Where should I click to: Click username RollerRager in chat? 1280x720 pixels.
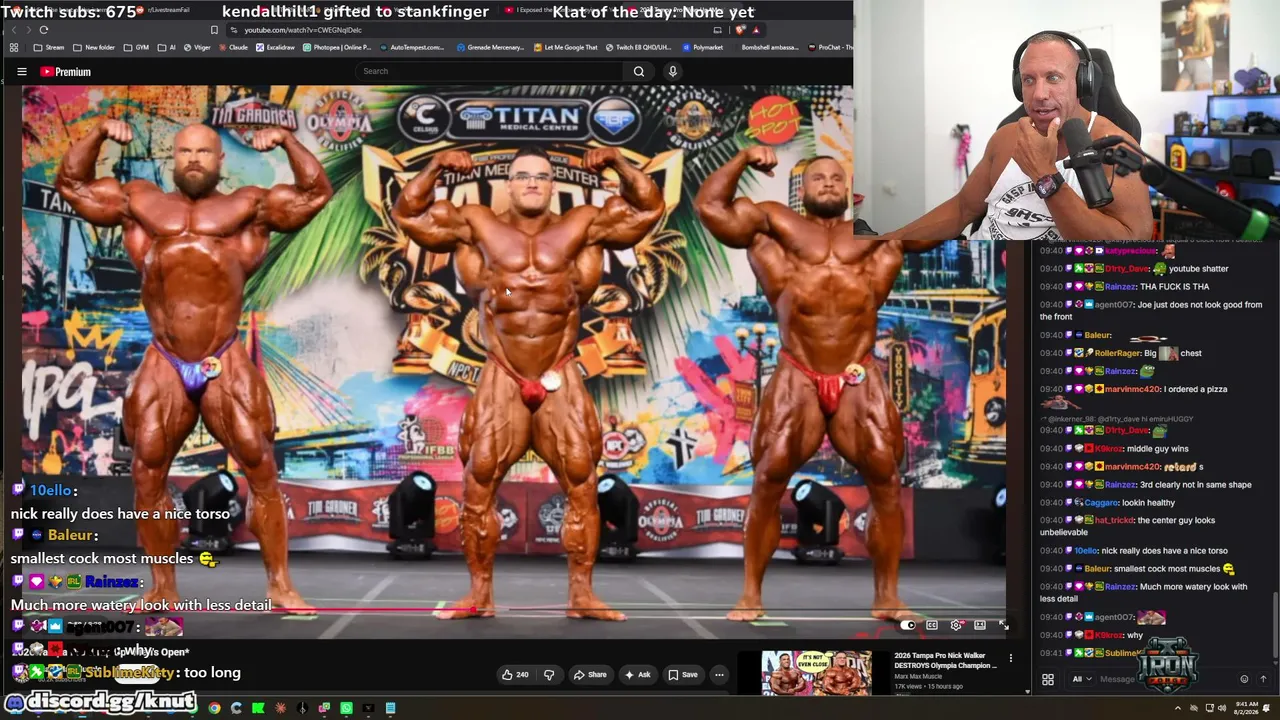pyautogui.click(x=1117, y=353)
